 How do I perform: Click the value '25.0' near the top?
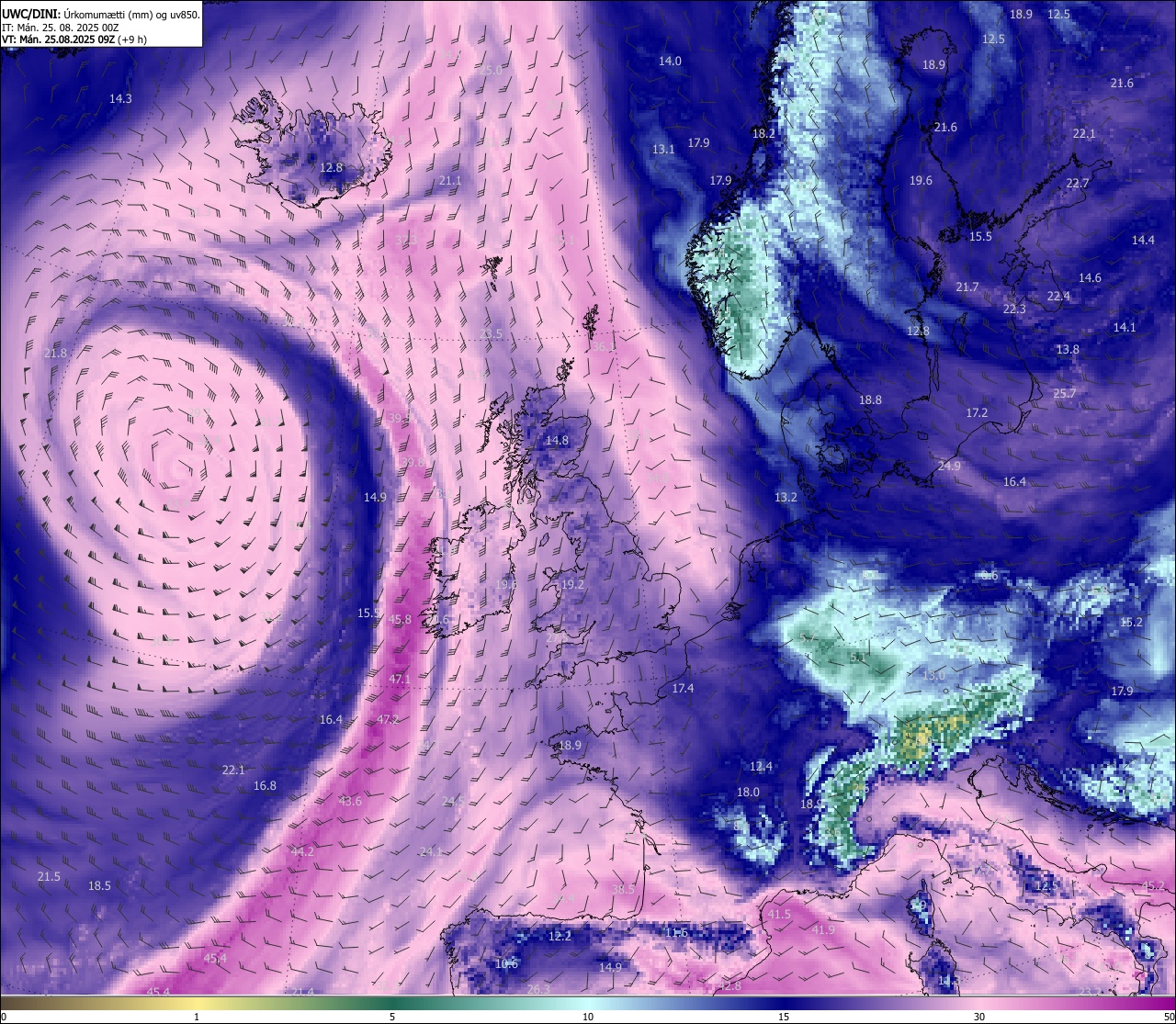[491, 71]
